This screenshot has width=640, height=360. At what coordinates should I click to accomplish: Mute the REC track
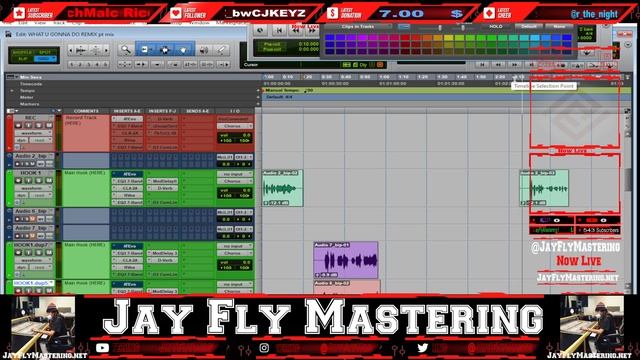coord(49,125)
